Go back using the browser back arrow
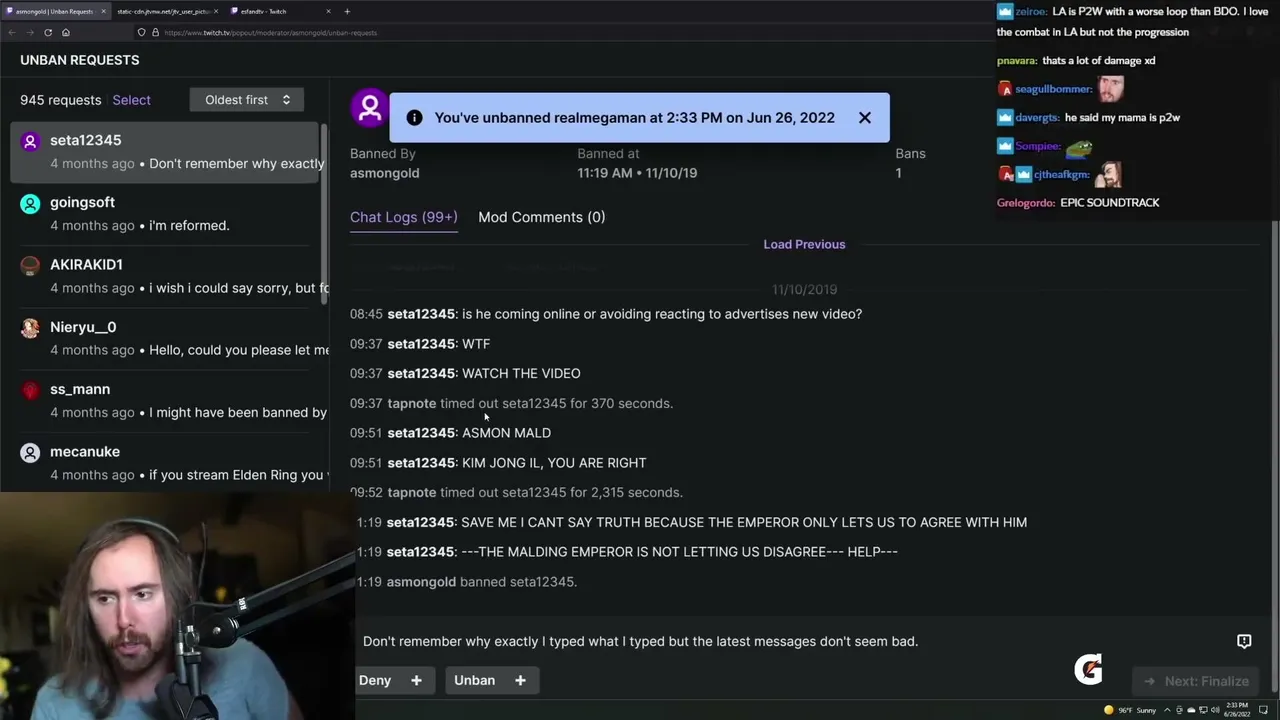Image resolution: width=1280 pixels, height=720 pixels. click(x=11, y=32)
